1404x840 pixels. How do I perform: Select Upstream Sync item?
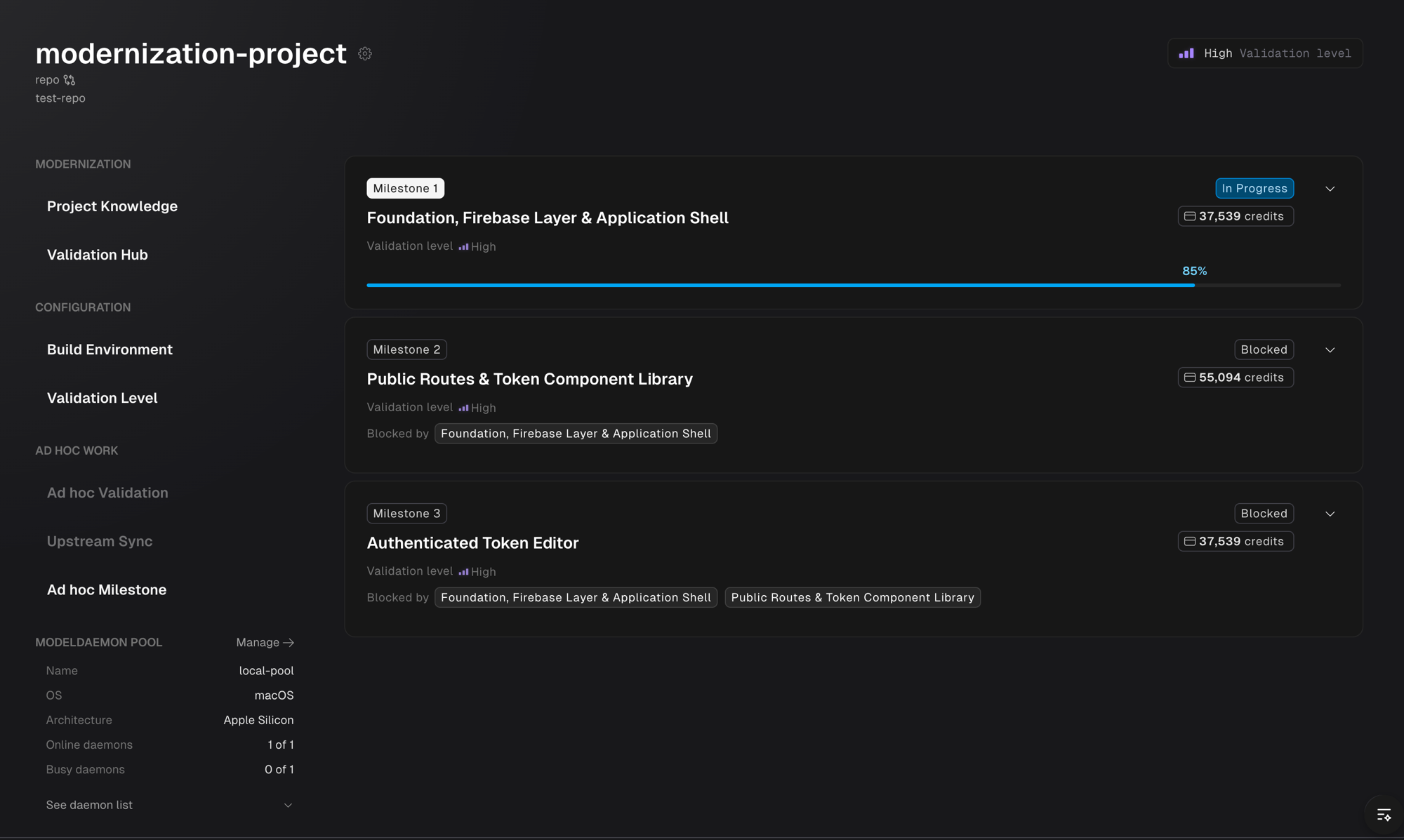click(x=100, y=541)
